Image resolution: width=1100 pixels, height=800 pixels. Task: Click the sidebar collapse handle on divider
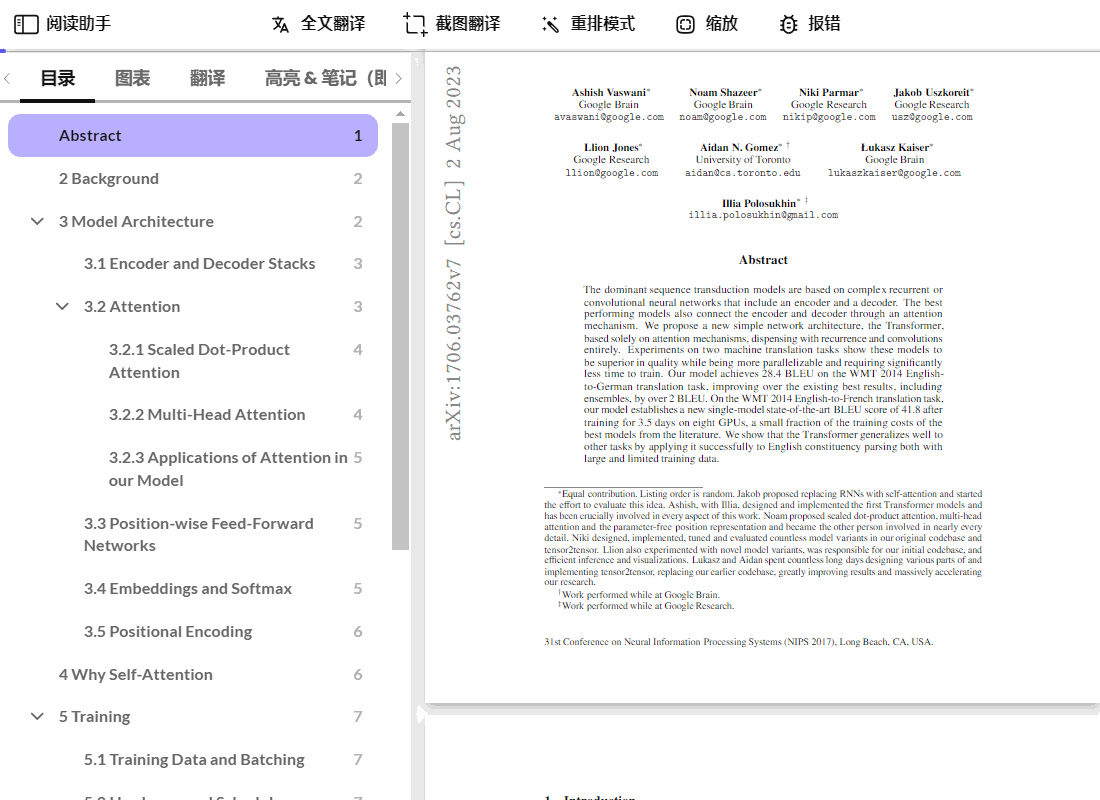(x=420, y=714)
